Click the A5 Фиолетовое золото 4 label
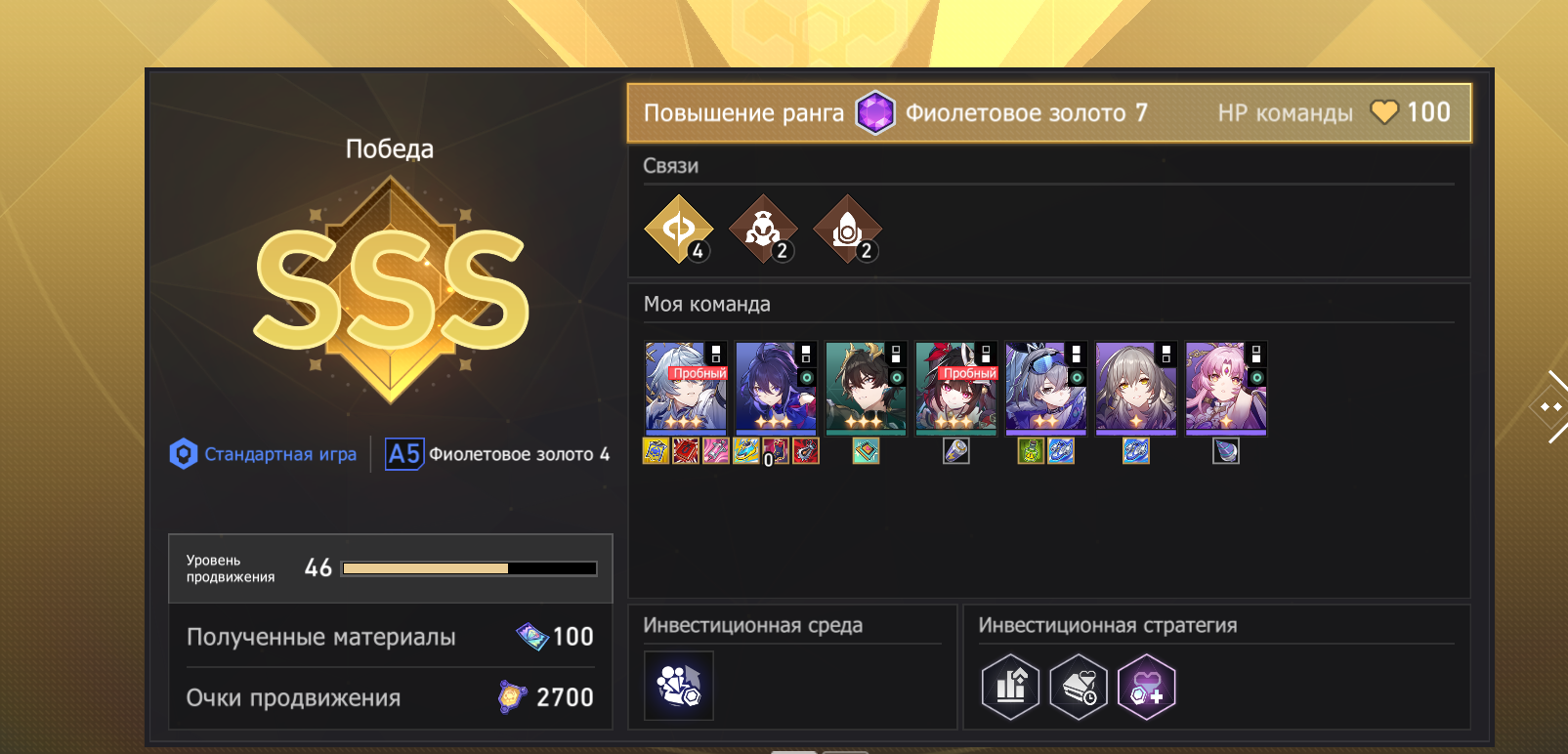The height and width of the screenshot is (754, 1568). (x=497, y=454)
